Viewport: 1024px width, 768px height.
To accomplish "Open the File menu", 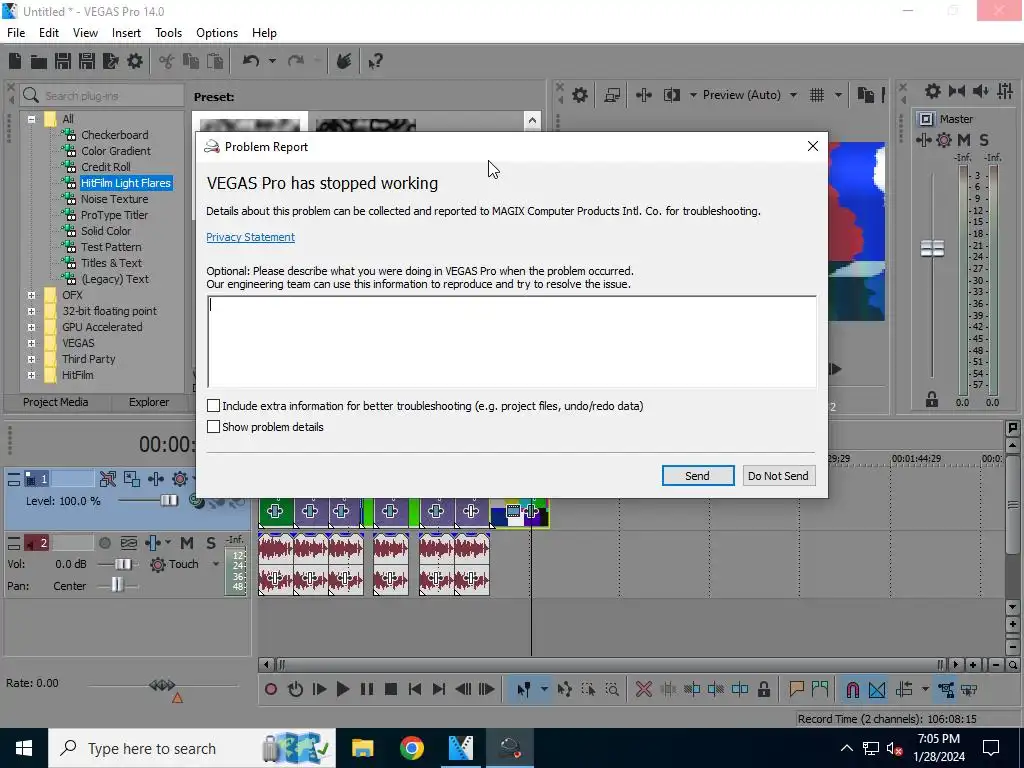I will click(16, 33).
